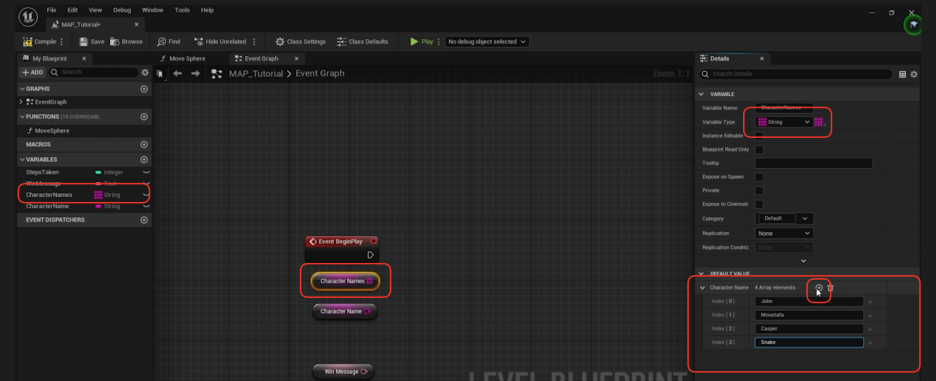
Task: Click Browse in the toolbar
Action: click(x=126, y=42)
